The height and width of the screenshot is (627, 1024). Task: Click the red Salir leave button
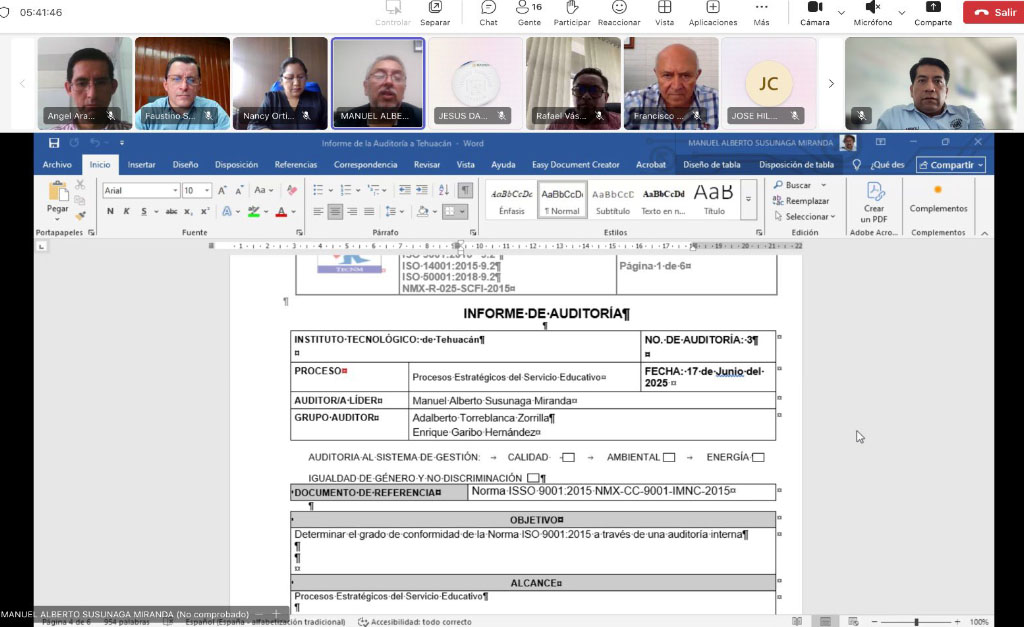coord(993,12)
